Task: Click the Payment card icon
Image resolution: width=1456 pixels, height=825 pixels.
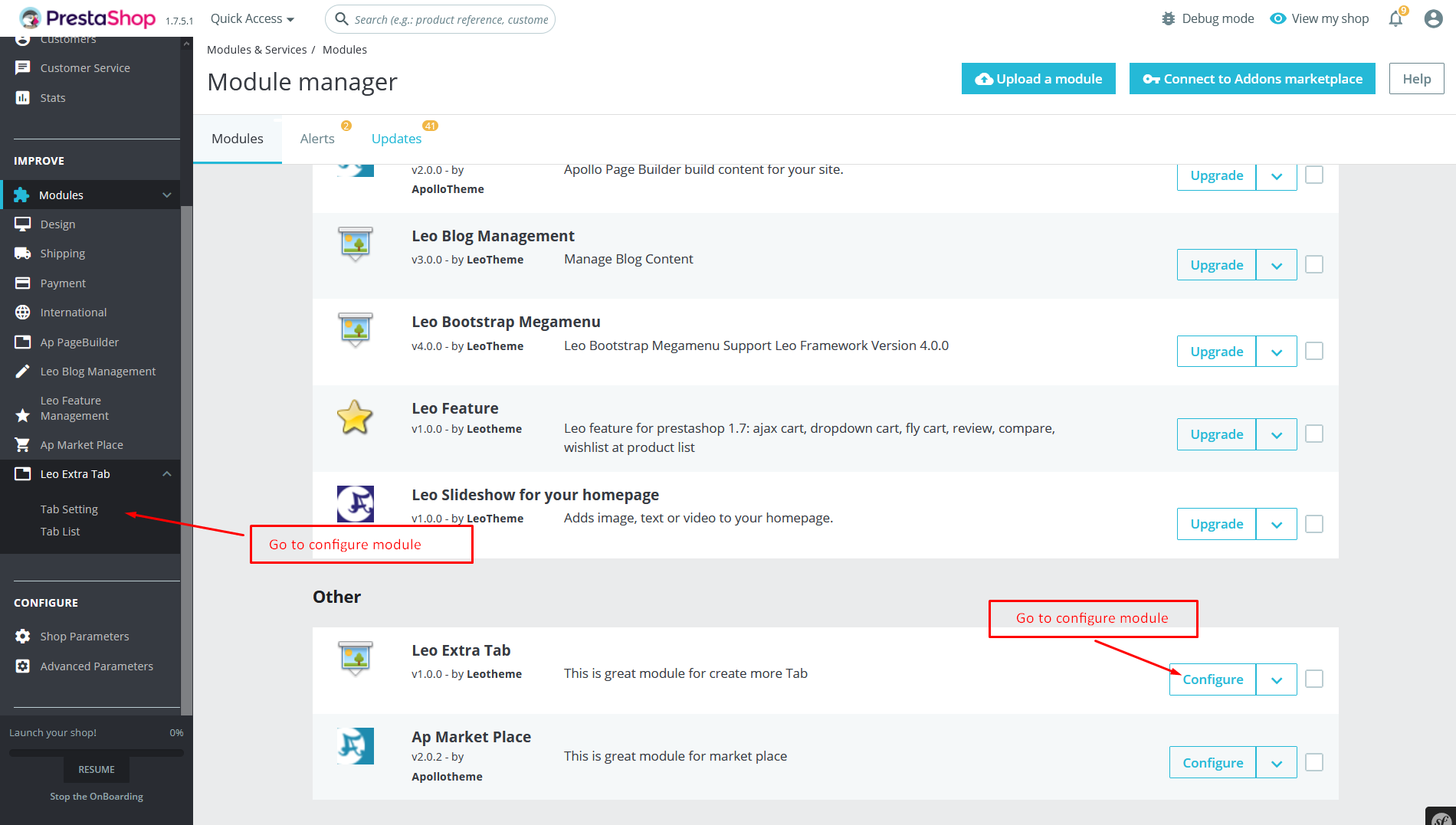Action: [x=23, y=283]
